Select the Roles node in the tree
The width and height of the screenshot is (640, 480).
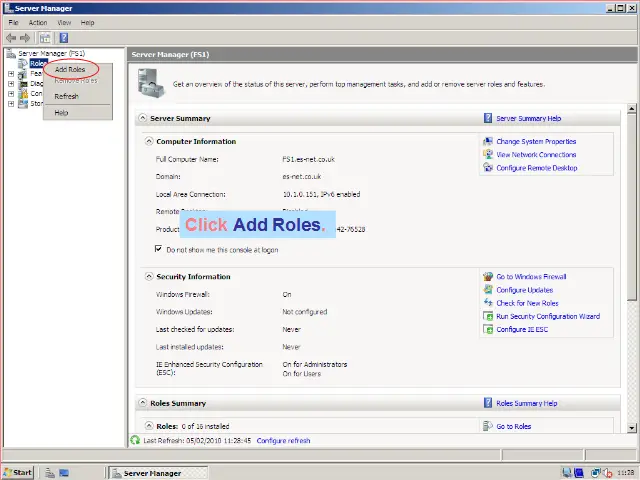38,63
